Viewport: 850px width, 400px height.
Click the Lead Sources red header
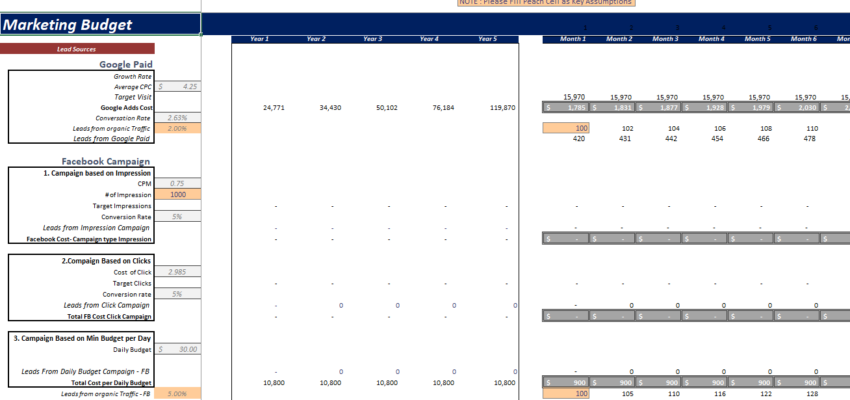click(x=77, y=49)
